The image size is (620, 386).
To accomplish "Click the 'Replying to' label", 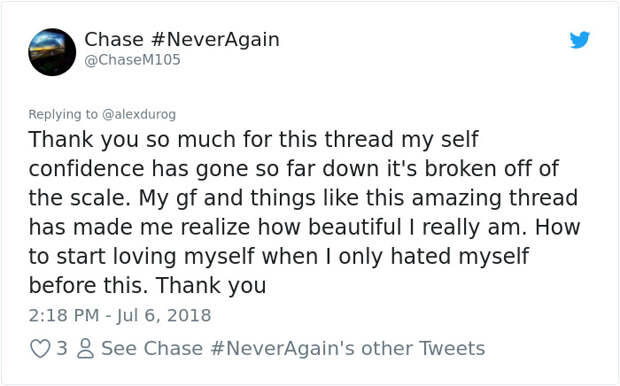I will [63, 114].
